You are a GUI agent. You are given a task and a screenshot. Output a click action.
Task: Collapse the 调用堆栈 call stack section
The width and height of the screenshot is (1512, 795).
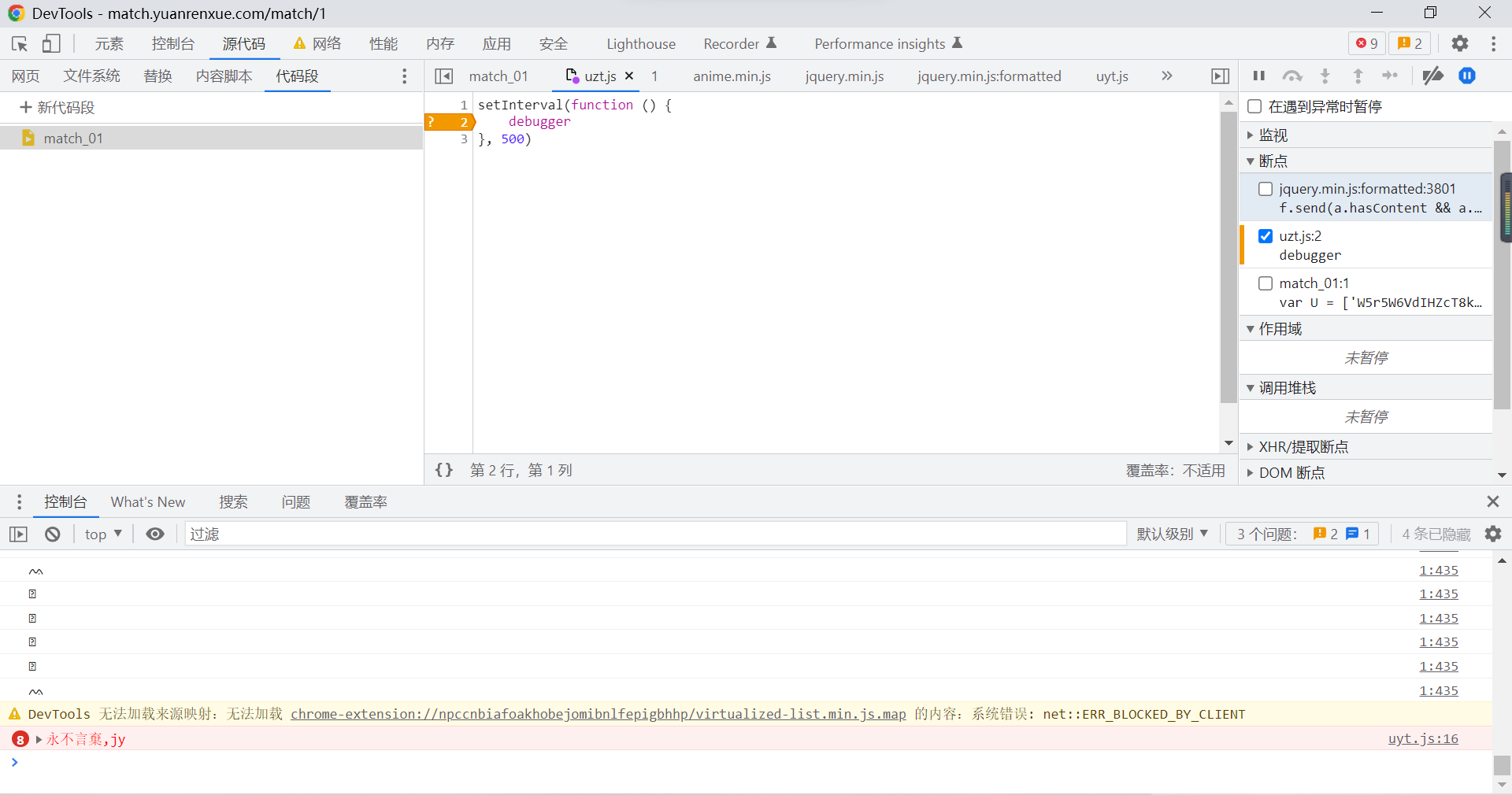(x=1366, y=388)
